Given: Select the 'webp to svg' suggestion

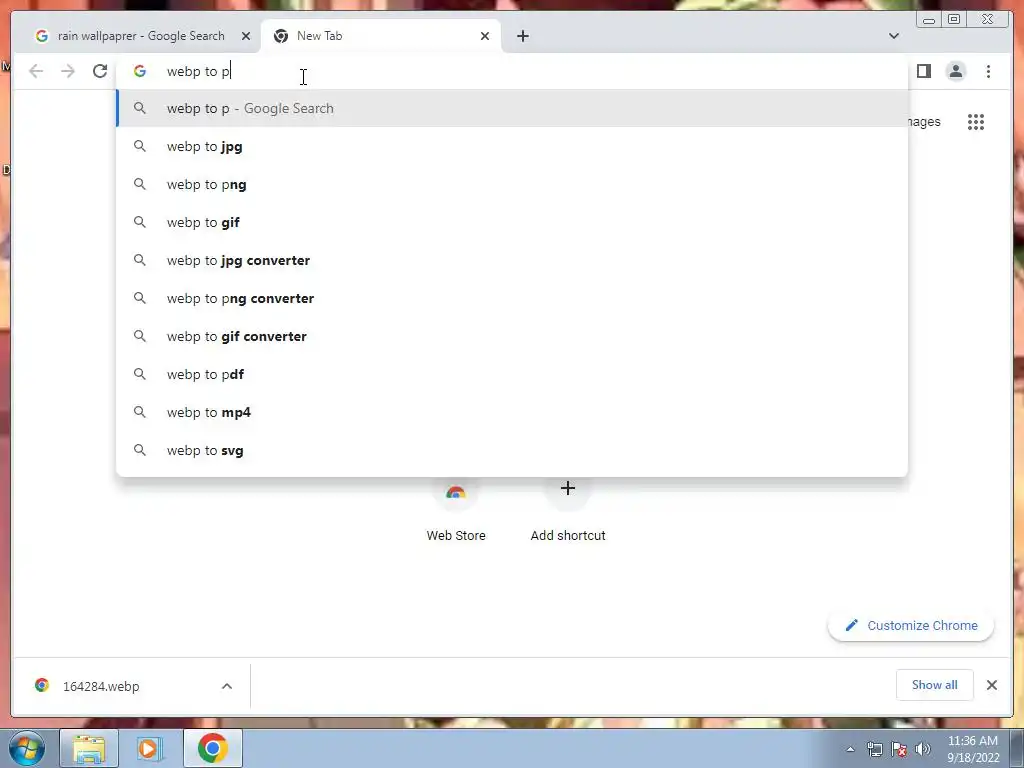Looking at the screenshot, I should 512,450.
